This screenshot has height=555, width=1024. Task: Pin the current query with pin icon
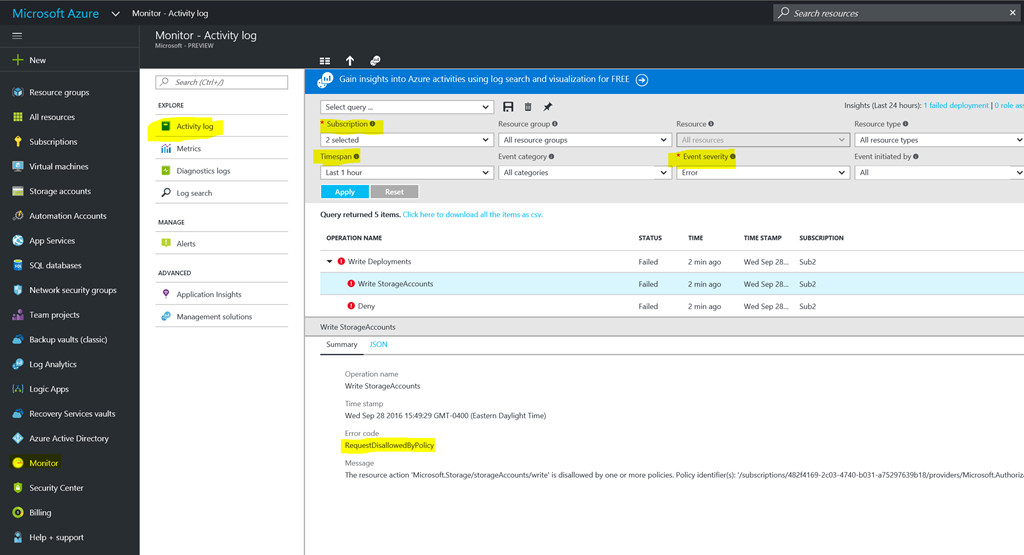click(x=547, y=107)
